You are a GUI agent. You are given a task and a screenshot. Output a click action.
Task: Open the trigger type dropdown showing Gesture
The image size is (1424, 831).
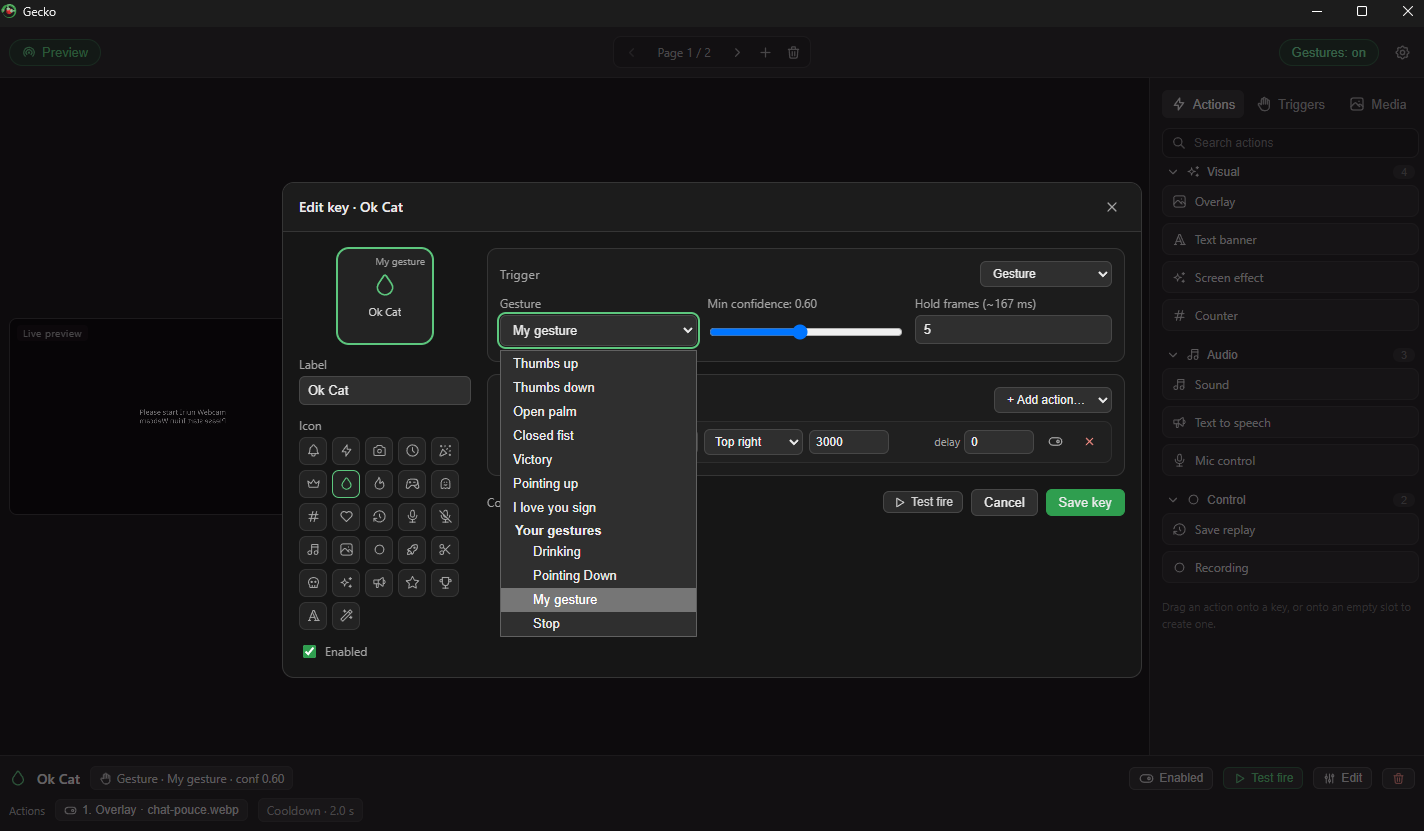pos(1046,274)
